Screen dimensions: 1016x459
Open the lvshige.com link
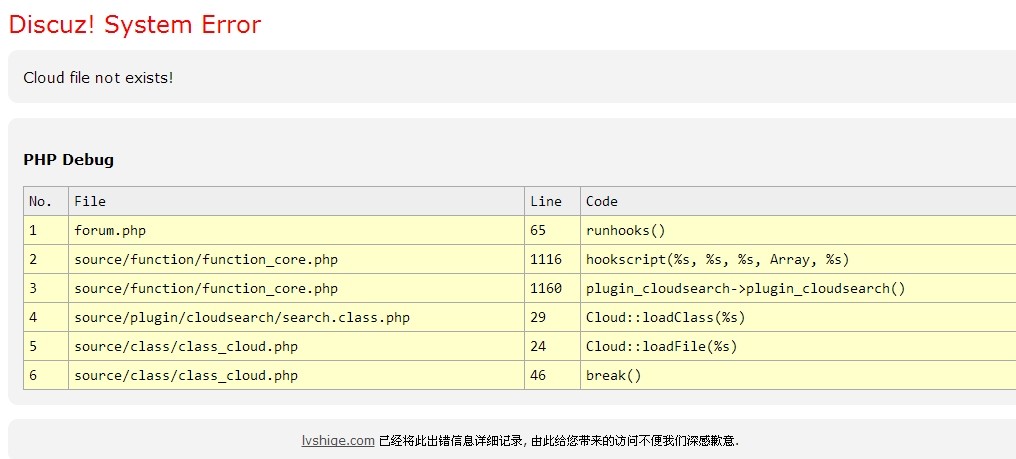tap(338, 440)
